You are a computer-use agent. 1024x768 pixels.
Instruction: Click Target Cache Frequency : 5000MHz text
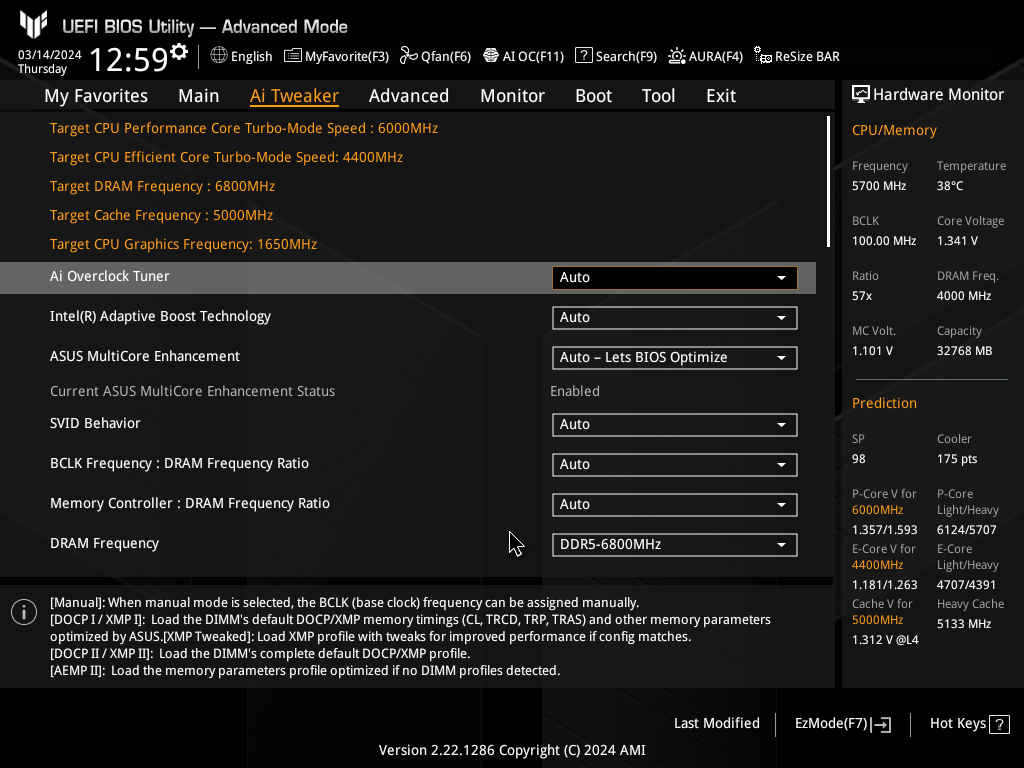(x=161, y=216)
